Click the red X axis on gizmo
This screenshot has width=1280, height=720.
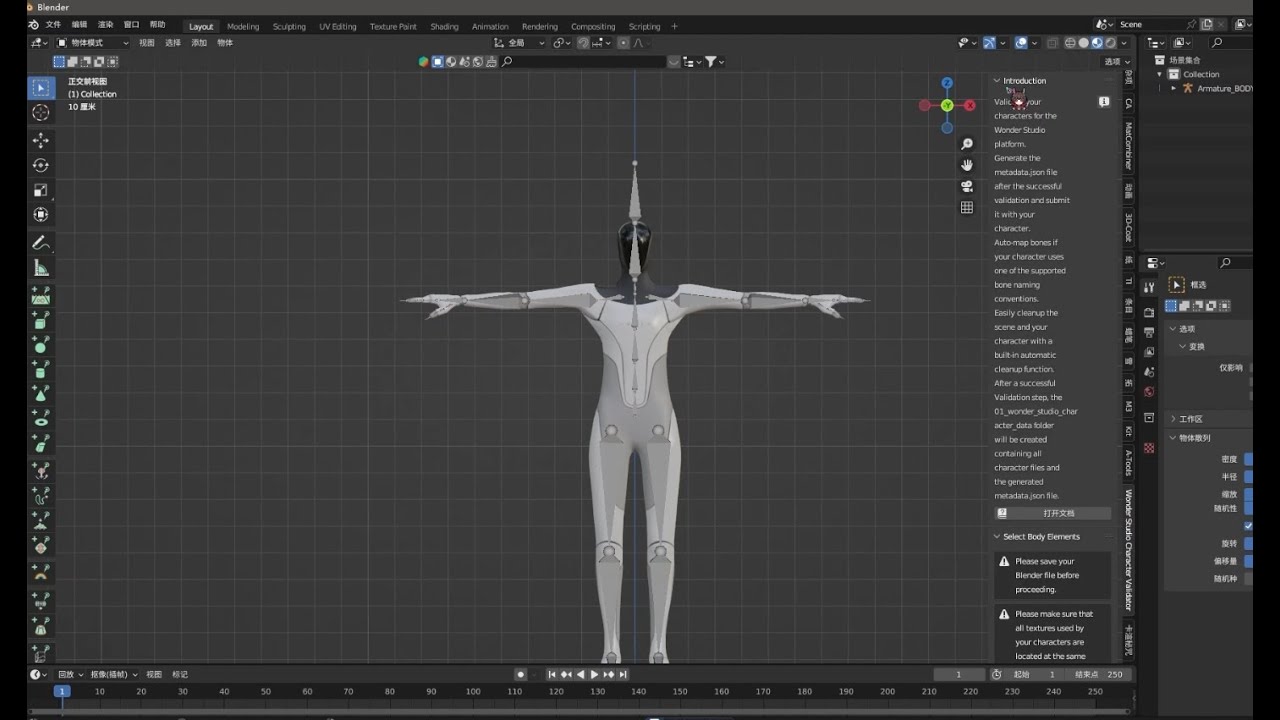[970, 105]
